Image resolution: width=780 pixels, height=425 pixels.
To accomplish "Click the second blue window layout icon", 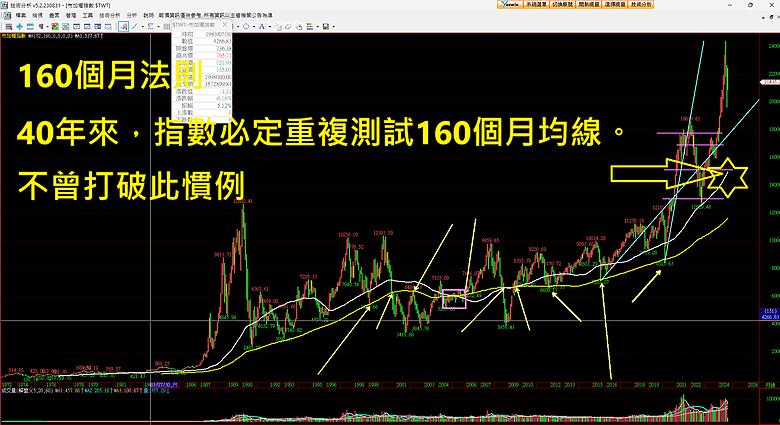I will 87,26.
